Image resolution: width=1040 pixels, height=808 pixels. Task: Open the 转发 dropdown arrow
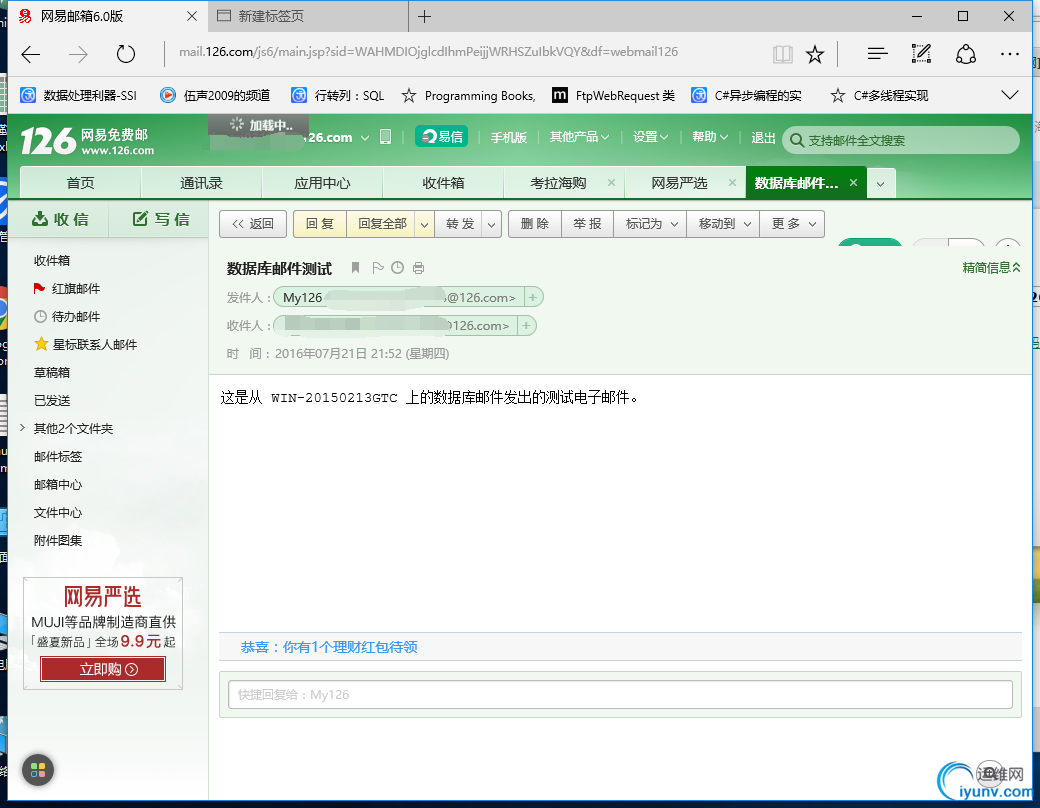[493, 223]
